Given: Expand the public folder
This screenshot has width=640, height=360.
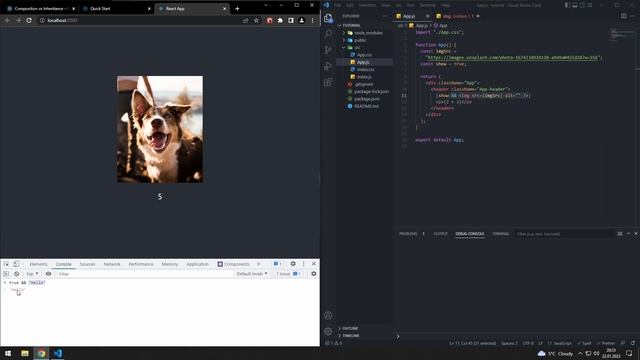Looking at the screenshot, I should (x=357, y=40).
